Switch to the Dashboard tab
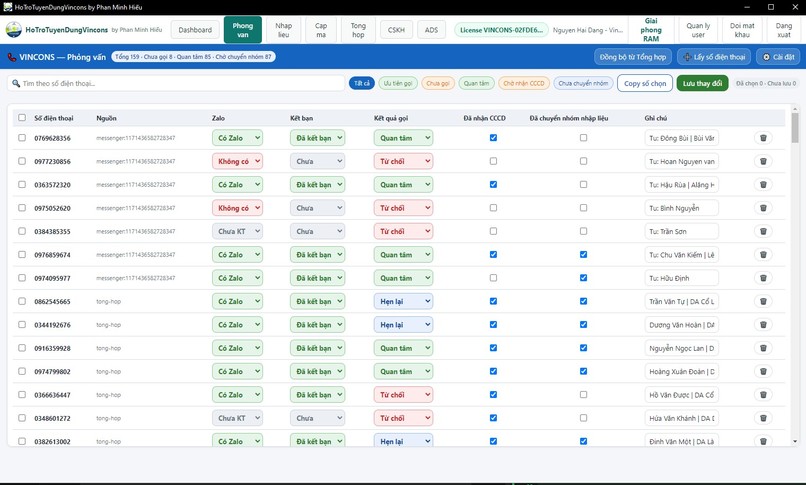806x485 pixels. (x=195, y=30)
